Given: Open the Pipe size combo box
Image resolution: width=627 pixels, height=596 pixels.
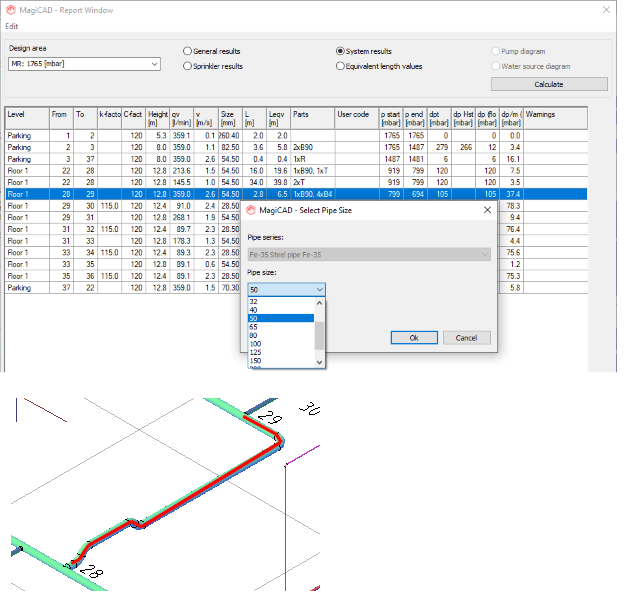Looking at the screenshot, I should click(286, 289).
